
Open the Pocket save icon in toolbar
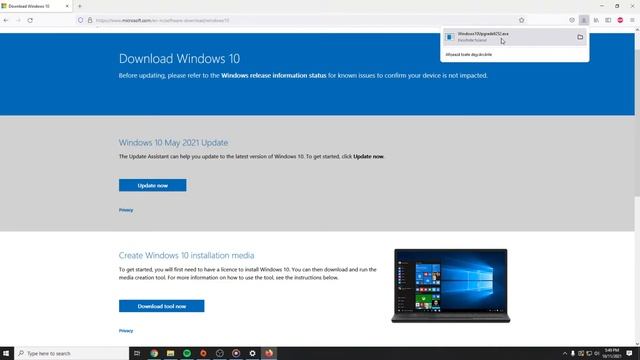[572, 20]
